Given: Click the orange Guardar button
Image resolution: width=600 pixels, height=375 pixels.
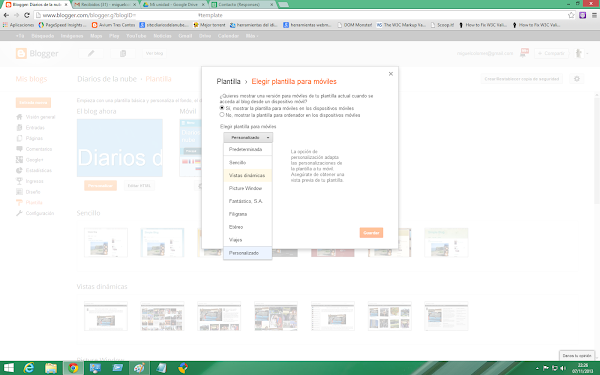Looking at the screenshot, I should coord(371,233).
